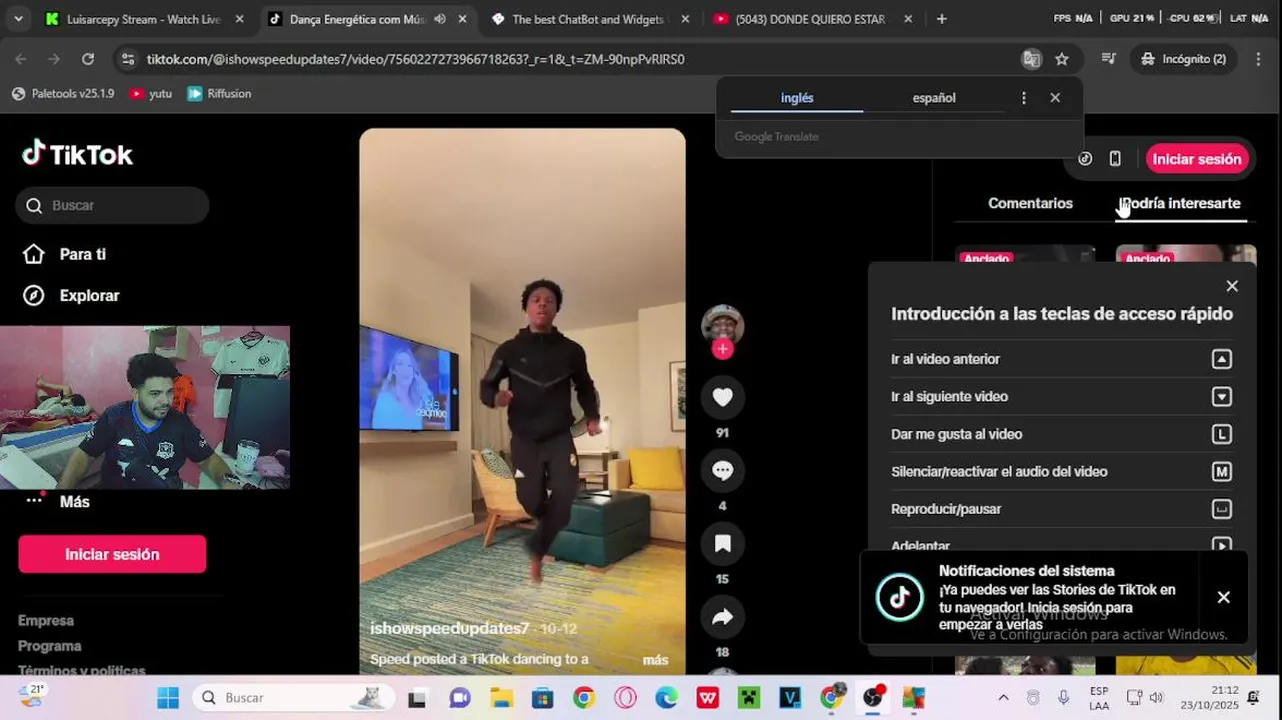Click the Incógnito (2) profile button
This screenshot has width=1282, height=720.
(1184, 59)
